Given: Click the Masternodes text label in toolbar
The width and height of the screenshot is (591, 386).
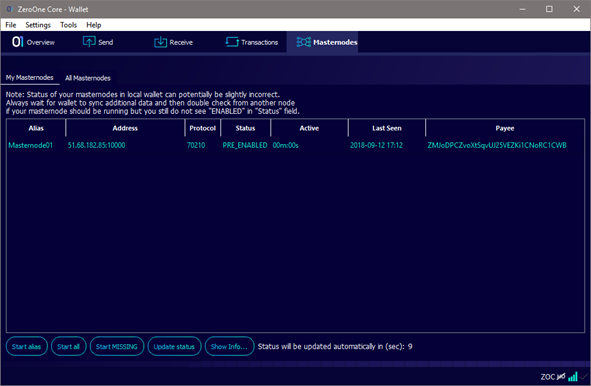Looking at the screenshot, I should [x=335, y=42].
